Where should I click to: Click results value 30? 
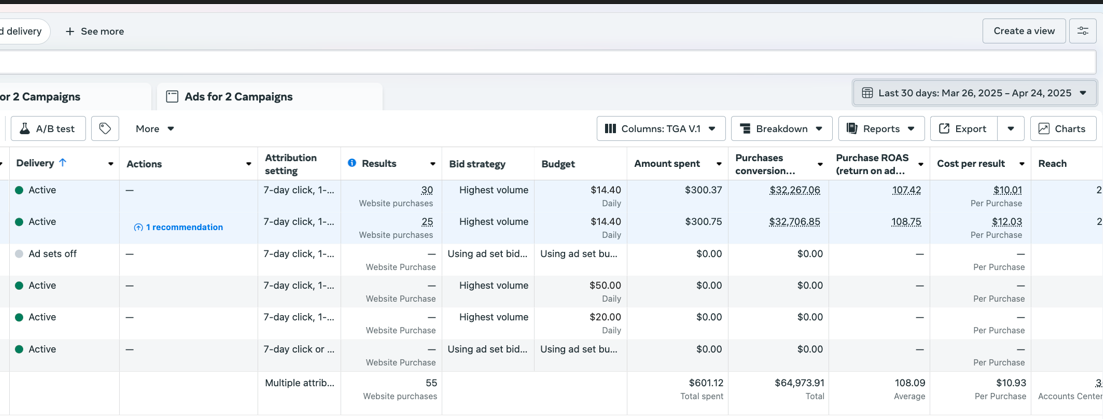pyautogui.click(x=427, y=190)
